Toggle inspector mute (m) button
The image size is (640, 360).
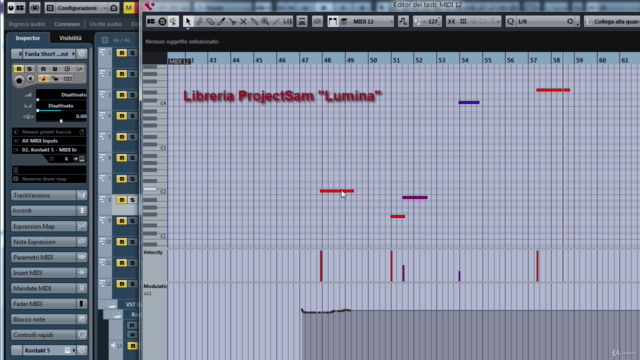pyautogui.click(x=18, y=69)
